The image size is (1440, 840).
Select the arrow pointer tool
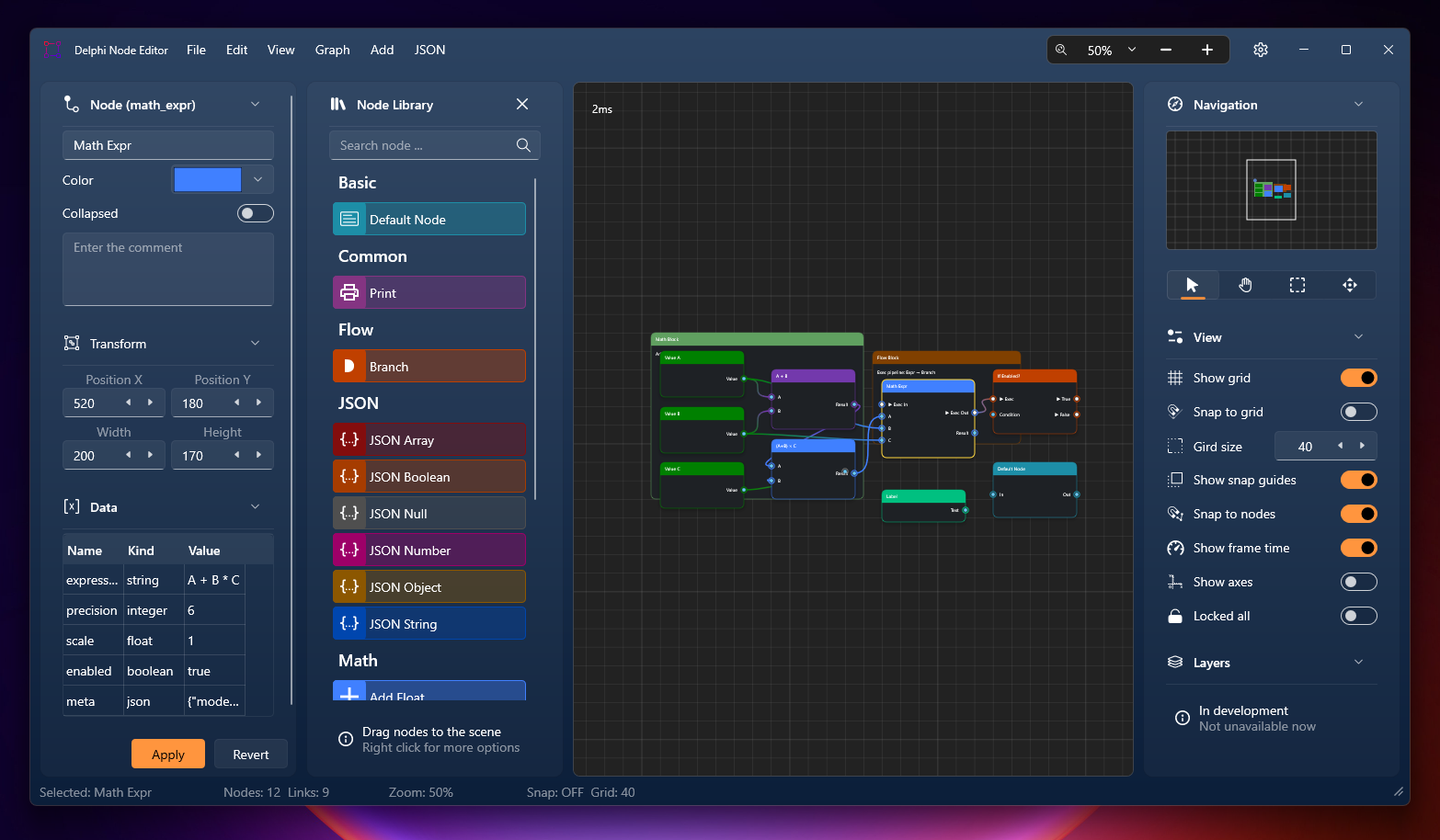click(1193, 285)
